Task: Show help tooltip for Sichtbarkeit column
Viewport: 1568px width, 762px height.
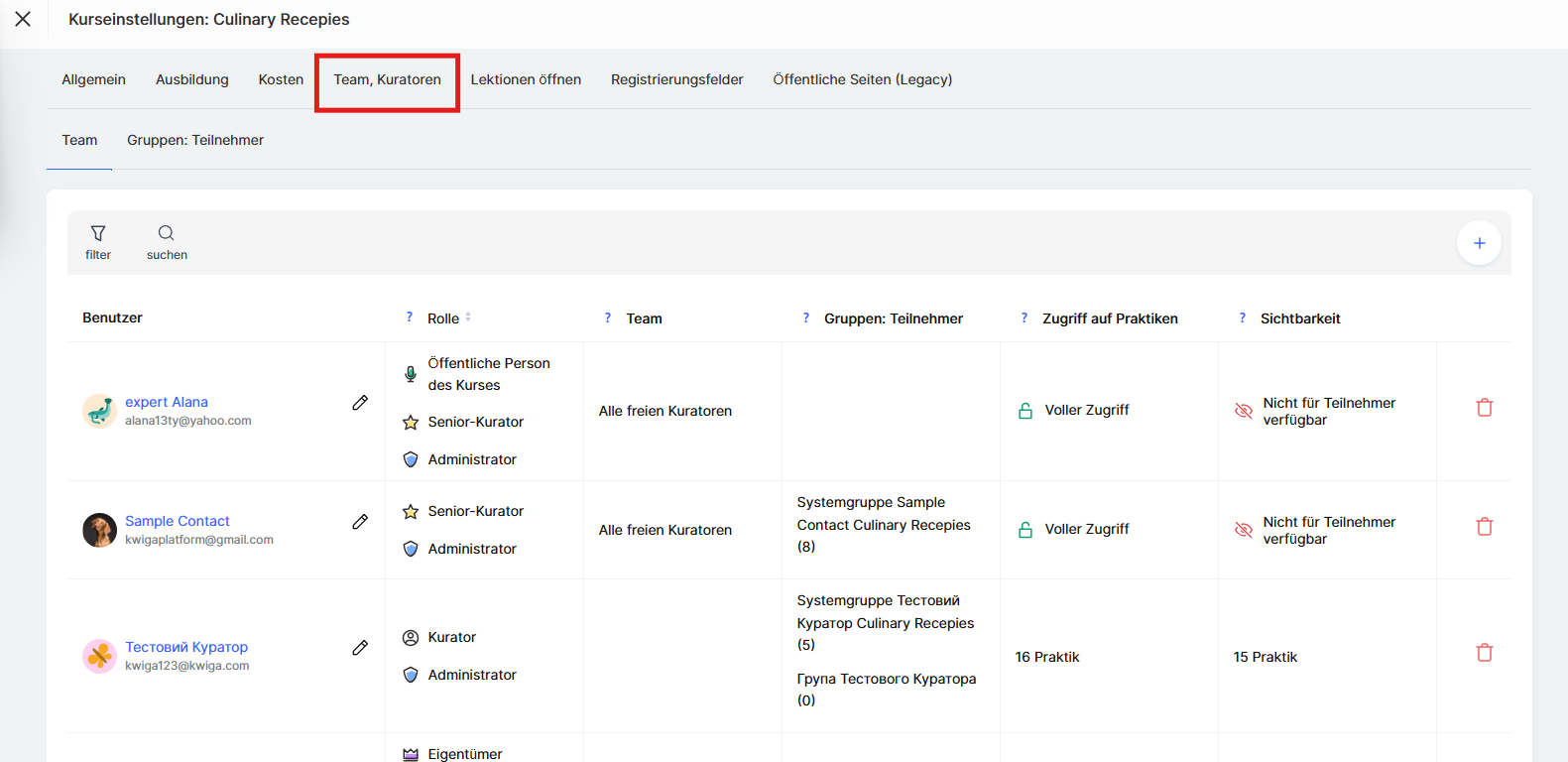Action: coord(1242,317)
